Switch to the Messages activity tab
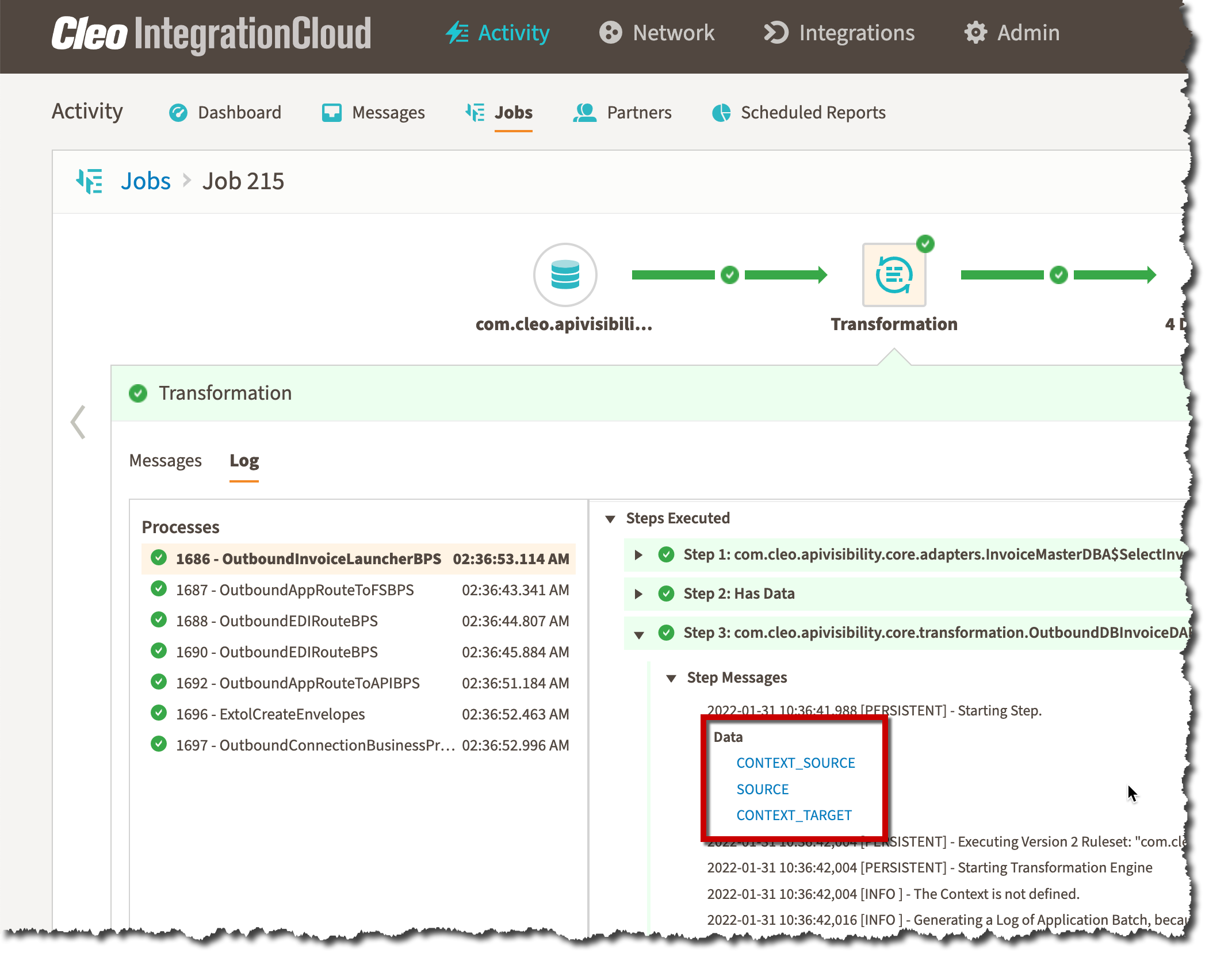 tap(373, 113)
